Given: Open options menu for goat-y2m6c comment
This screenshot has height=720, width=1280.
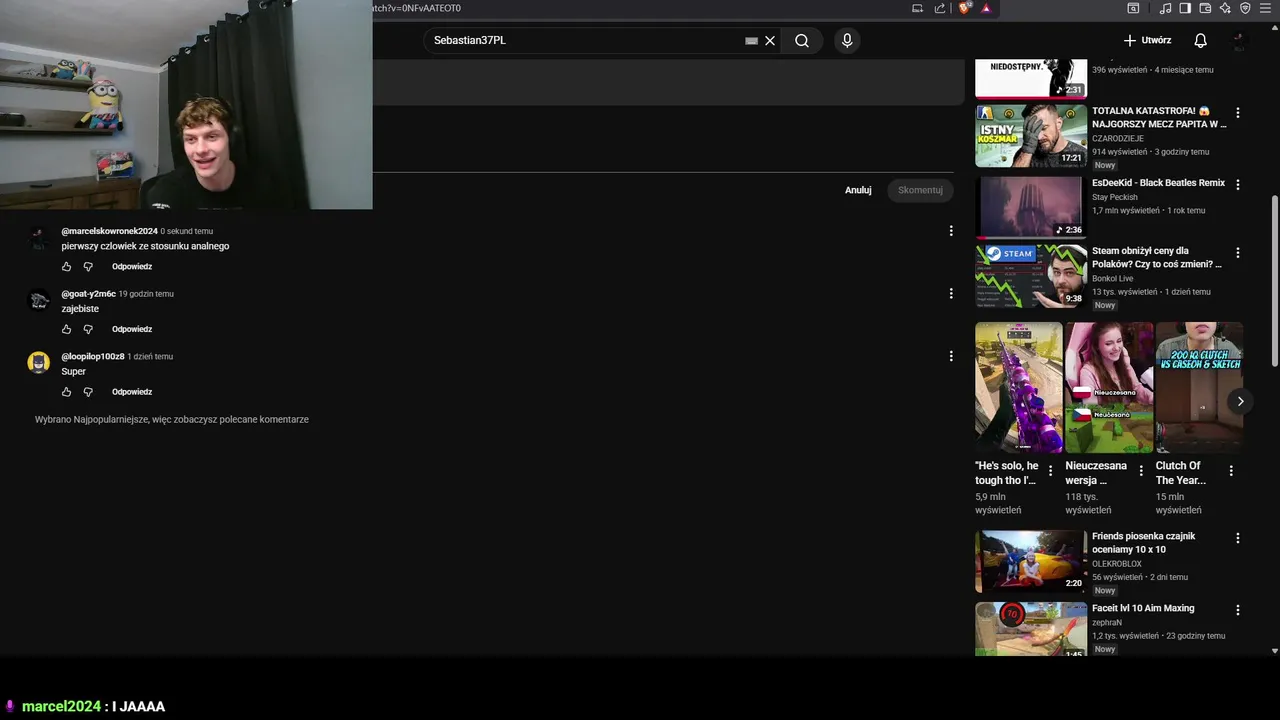Looking at the screenshot, I should point(951,293).
